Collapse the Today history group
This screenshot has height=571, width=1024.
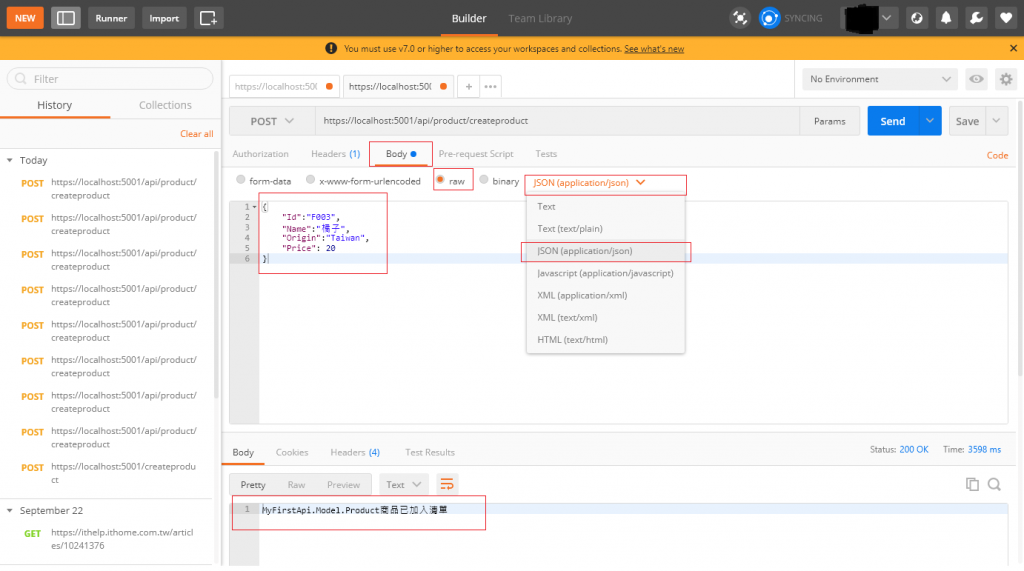point(10,160)
